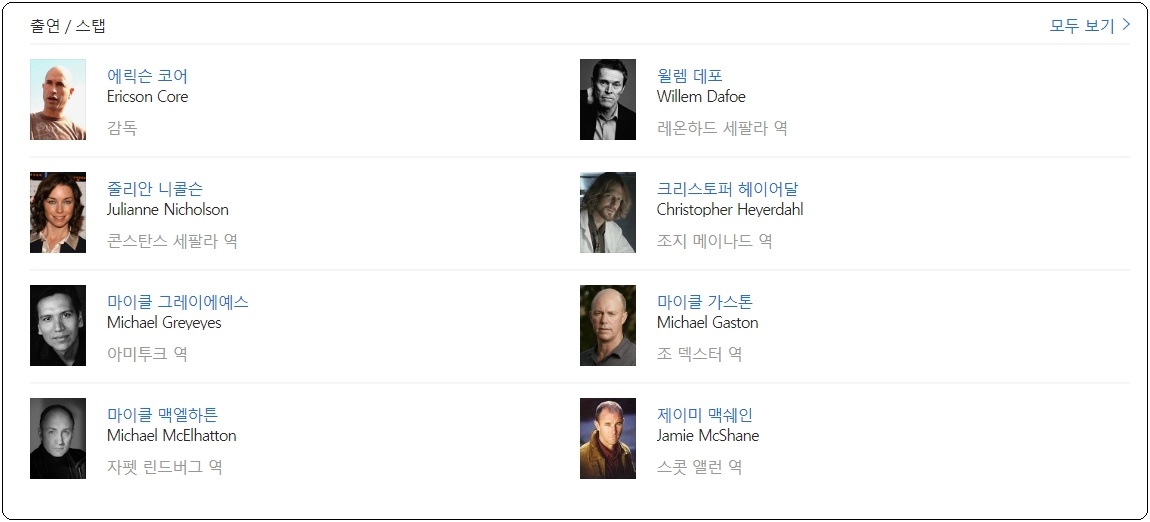Click the 출연 / 스탭 section heading
Screen dimensions: 1150x522
point(68,25)
